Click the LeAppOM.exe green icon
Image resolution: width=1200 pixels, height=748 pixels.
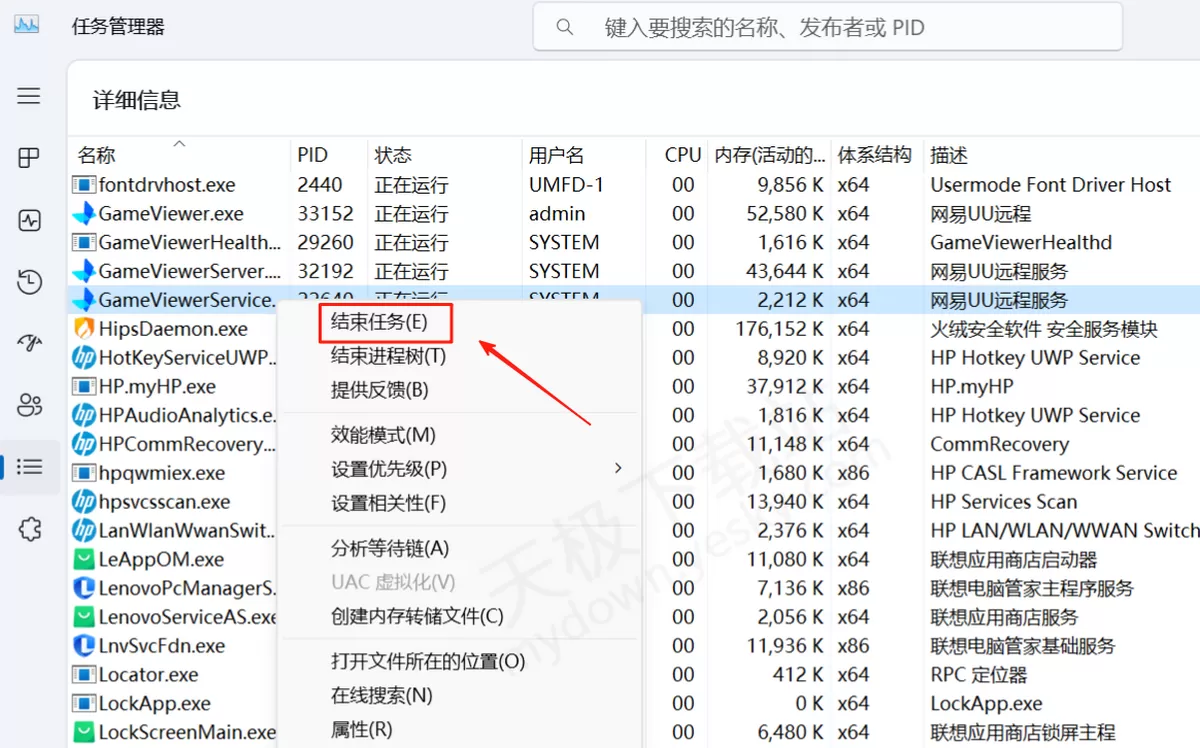(84, 560)
